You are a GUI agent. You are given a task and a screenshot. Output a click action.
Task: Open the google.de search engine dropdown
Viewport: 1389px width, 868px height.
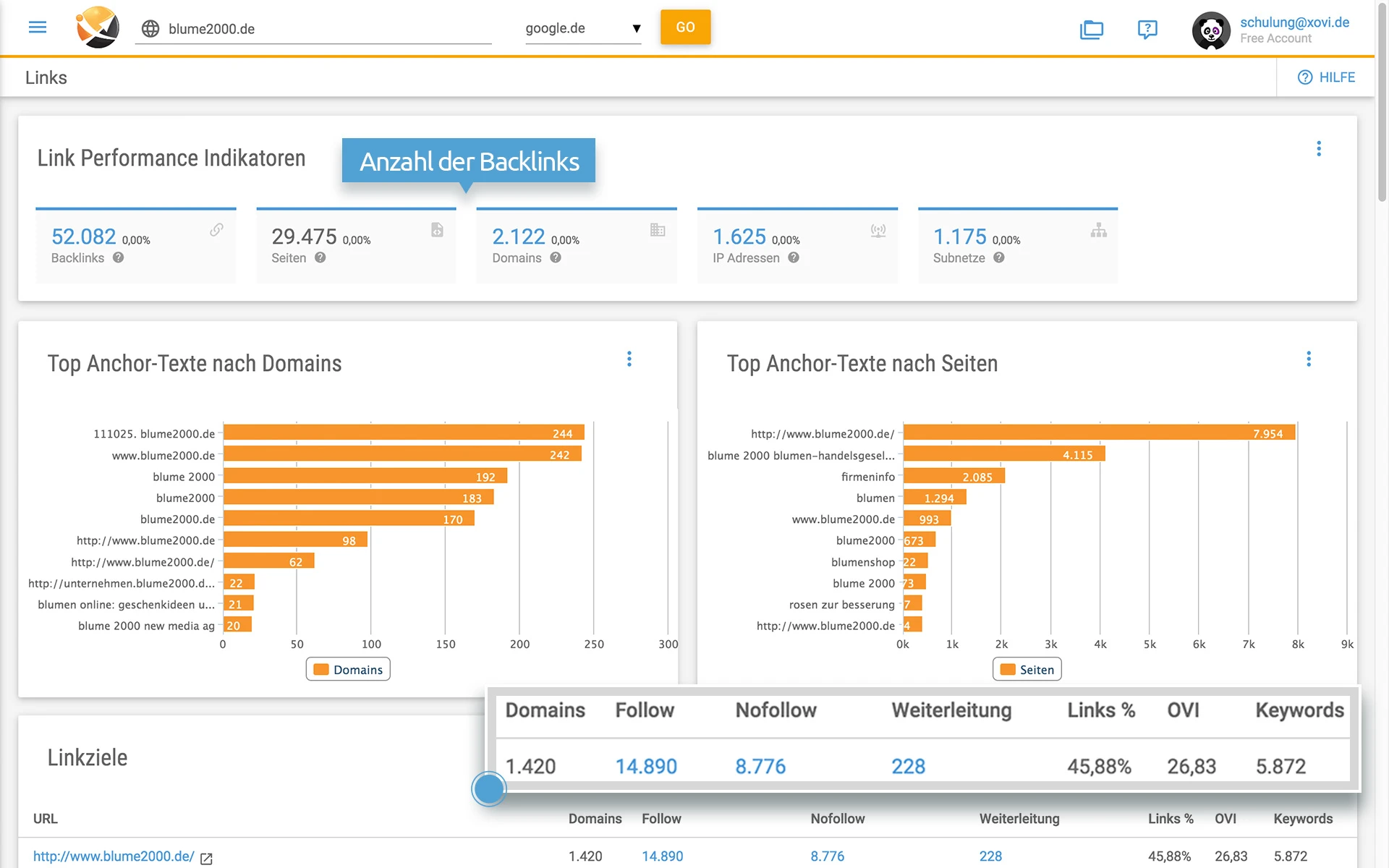[583, 29]
